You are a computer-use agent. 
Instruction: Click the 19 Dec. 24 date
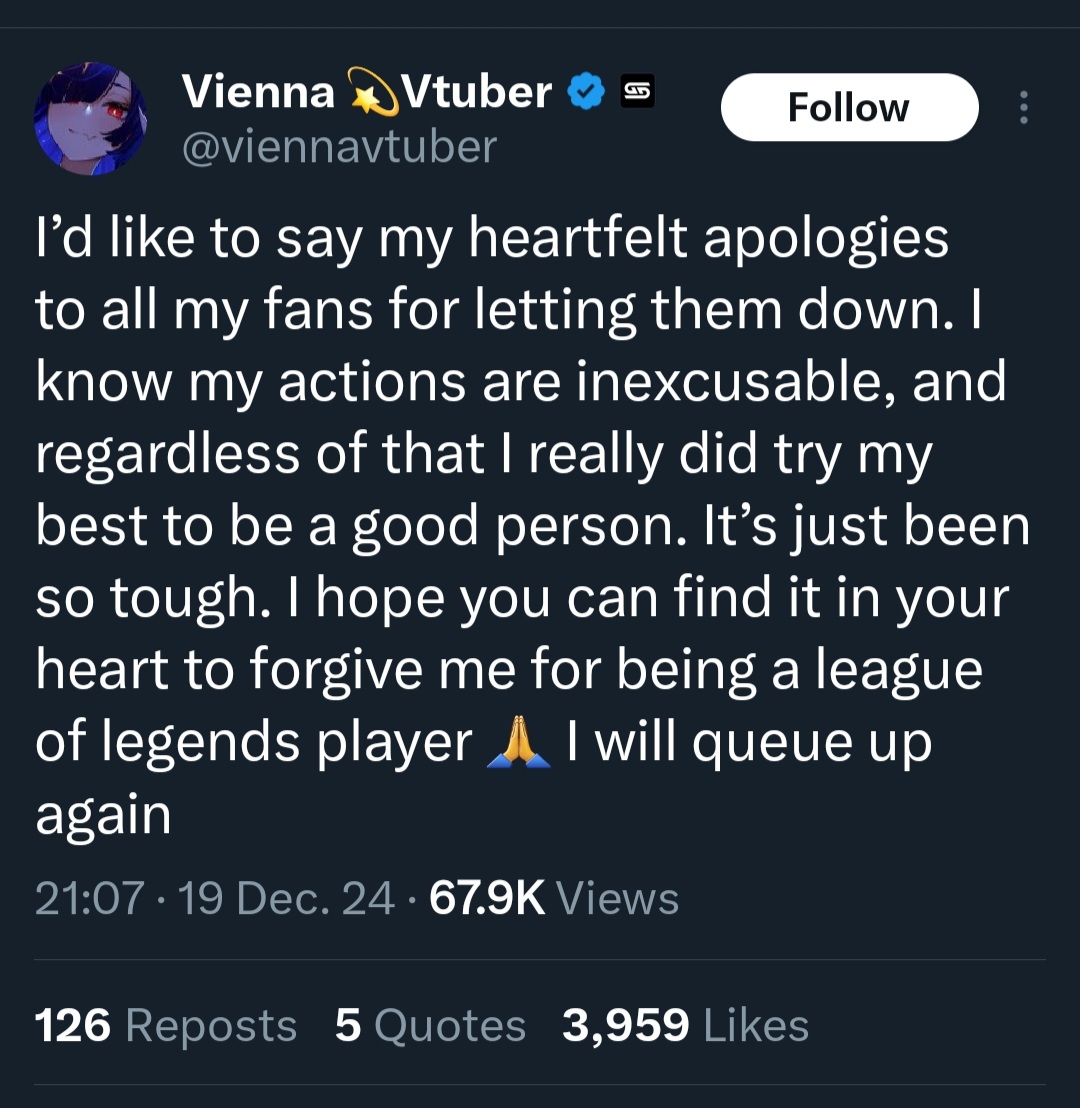[x=286, y=898]
